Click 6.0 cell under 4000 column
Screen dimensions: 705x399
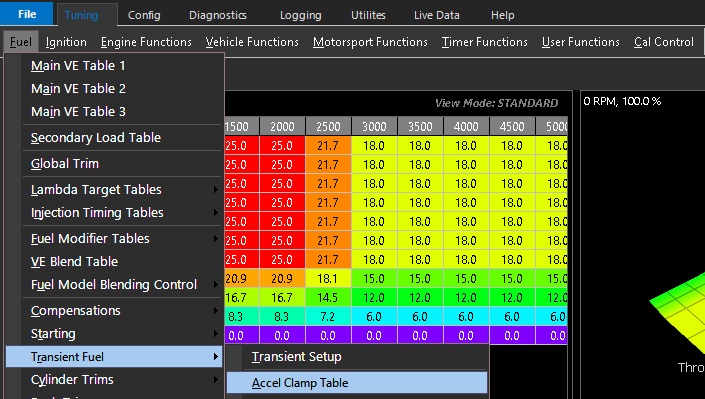click(466, 317)
